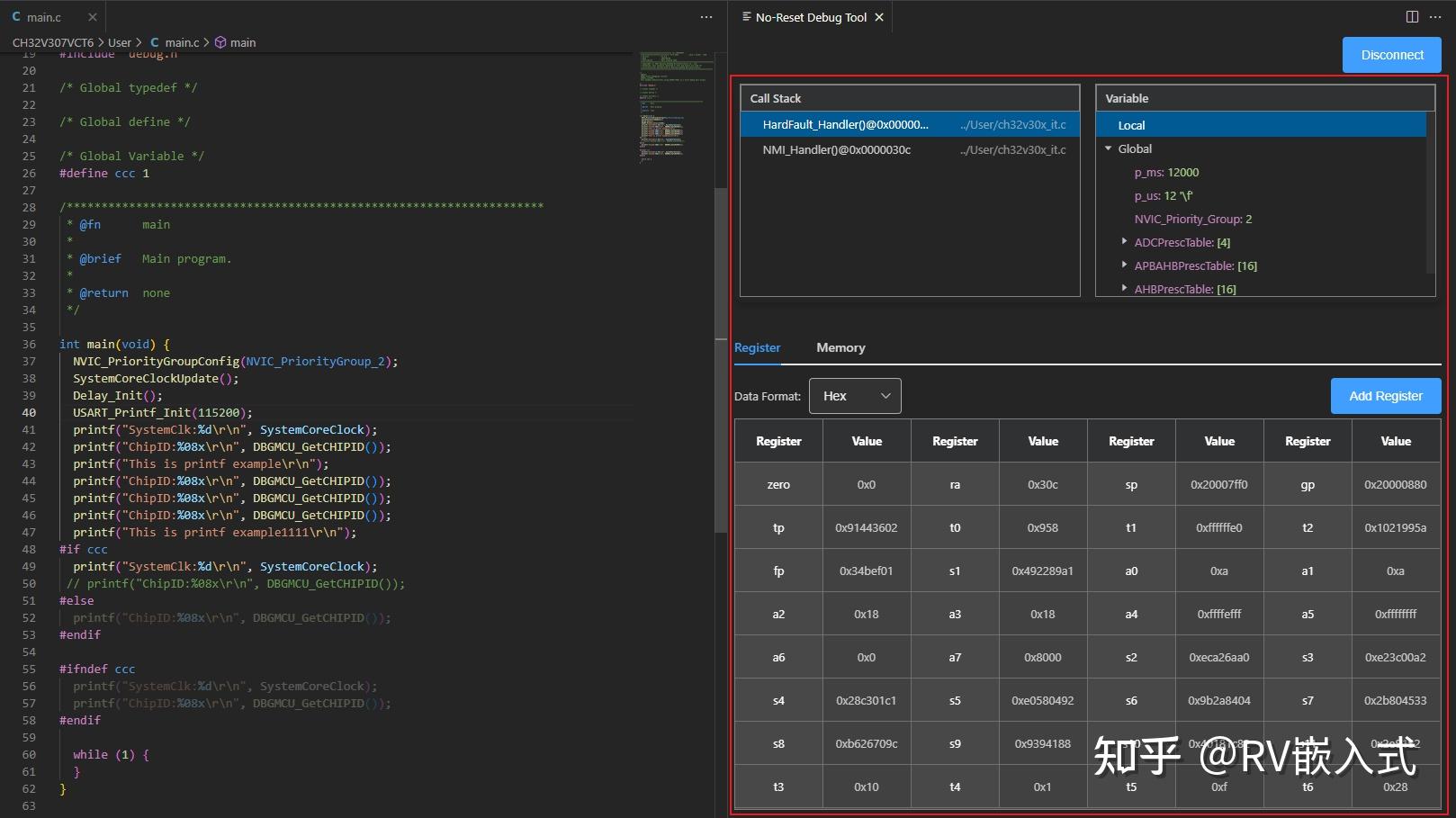Click the Add Register button
The image size is (1456, 818).
click(1385, 396)
